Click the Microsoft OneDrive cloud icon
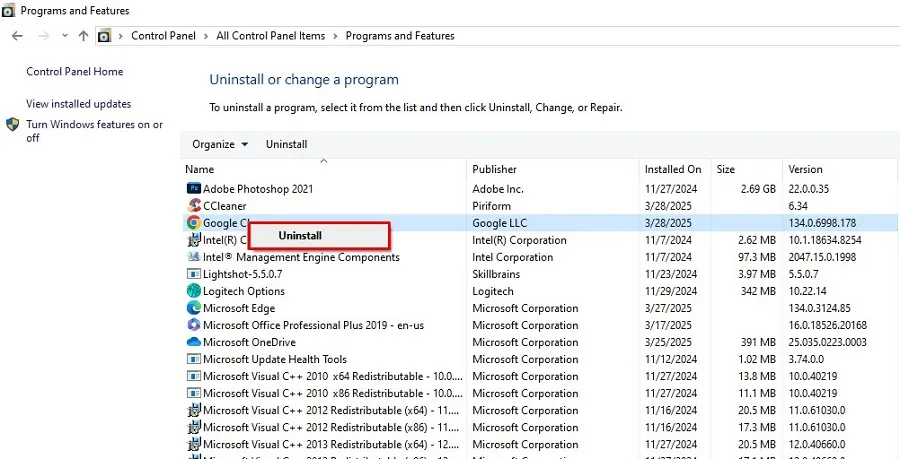This screenshot has height=459, width=900. [x=194, y=342]
